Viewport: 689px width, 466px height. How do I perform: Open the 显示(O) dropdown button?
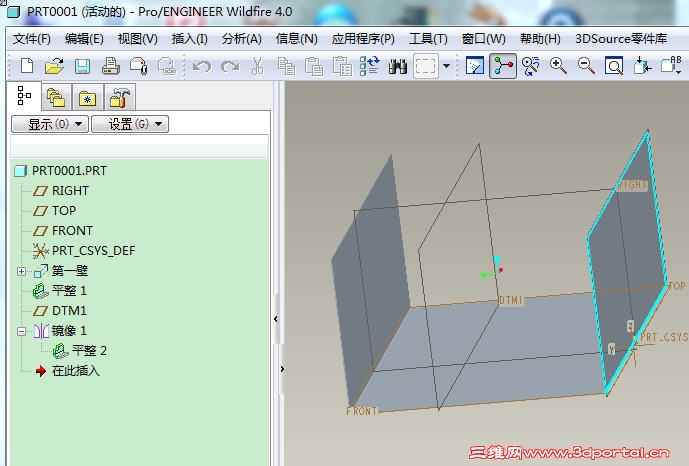tap(50, 124)
